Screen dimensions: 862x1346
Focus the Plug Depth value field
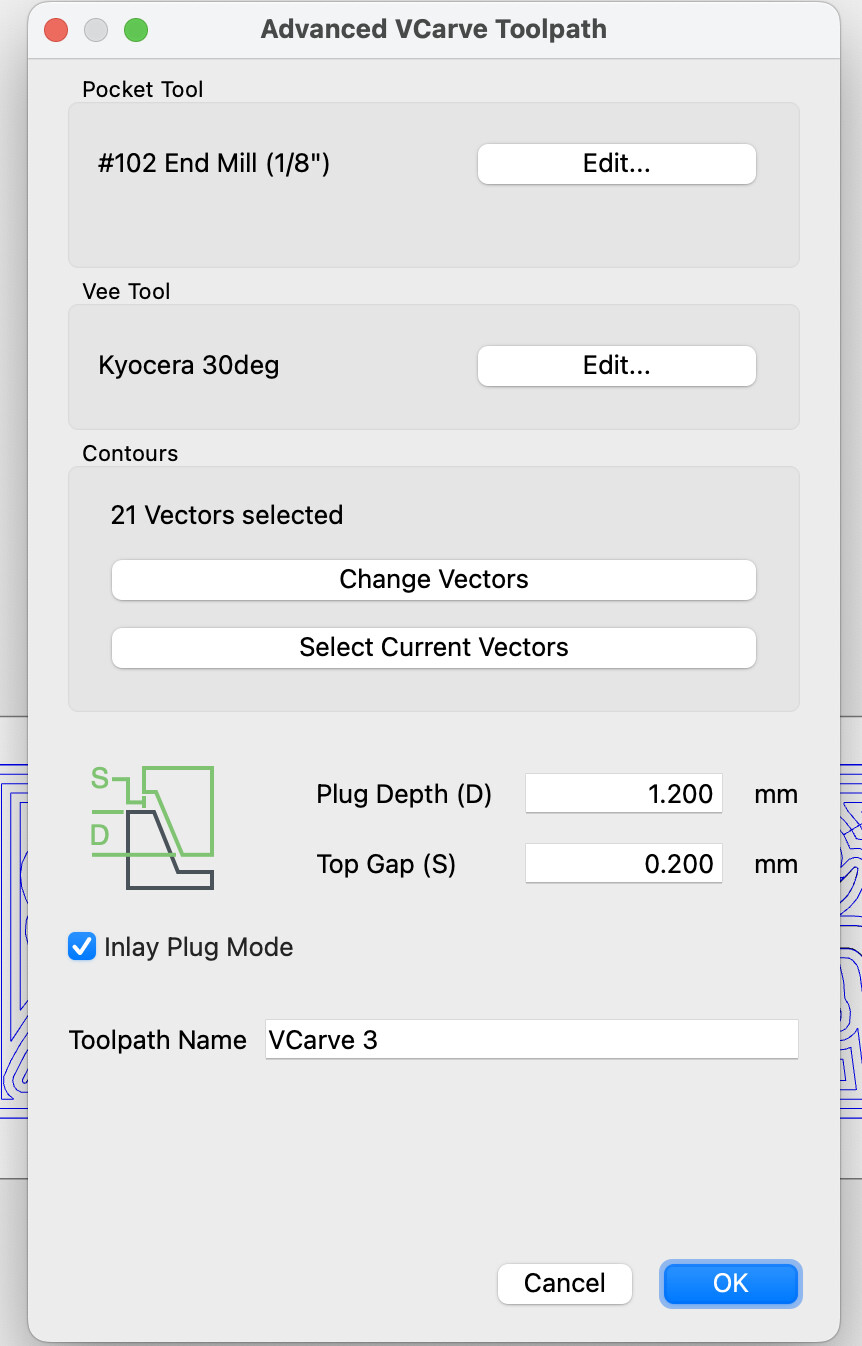623,794
